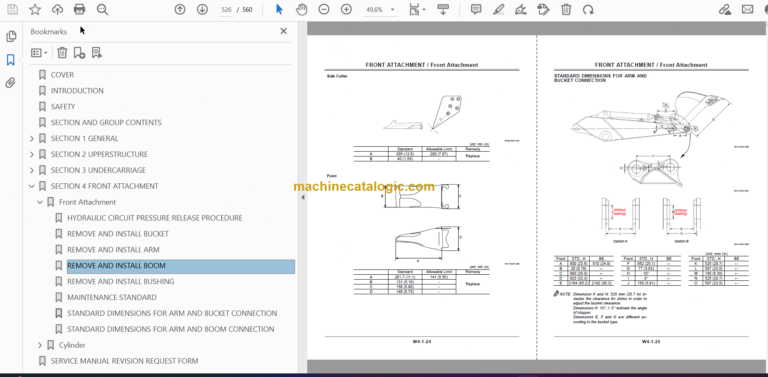Screen dimensions: 768x377
Task: Click the scrolling mode keyboard icon
Action: pyautogui.click(x=443, y=9)
